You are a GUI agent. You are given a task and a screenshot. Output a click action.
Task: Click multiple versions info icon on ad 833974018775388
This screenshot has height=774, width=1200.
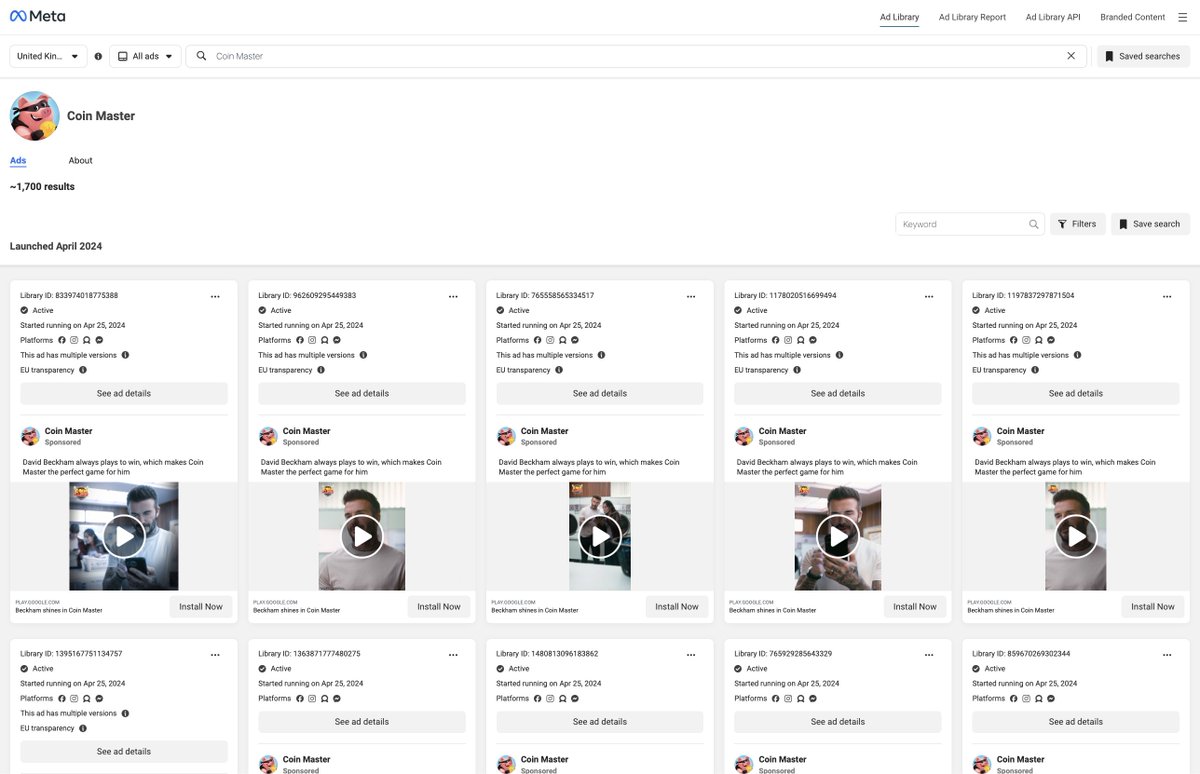click(x=125, y=355)
